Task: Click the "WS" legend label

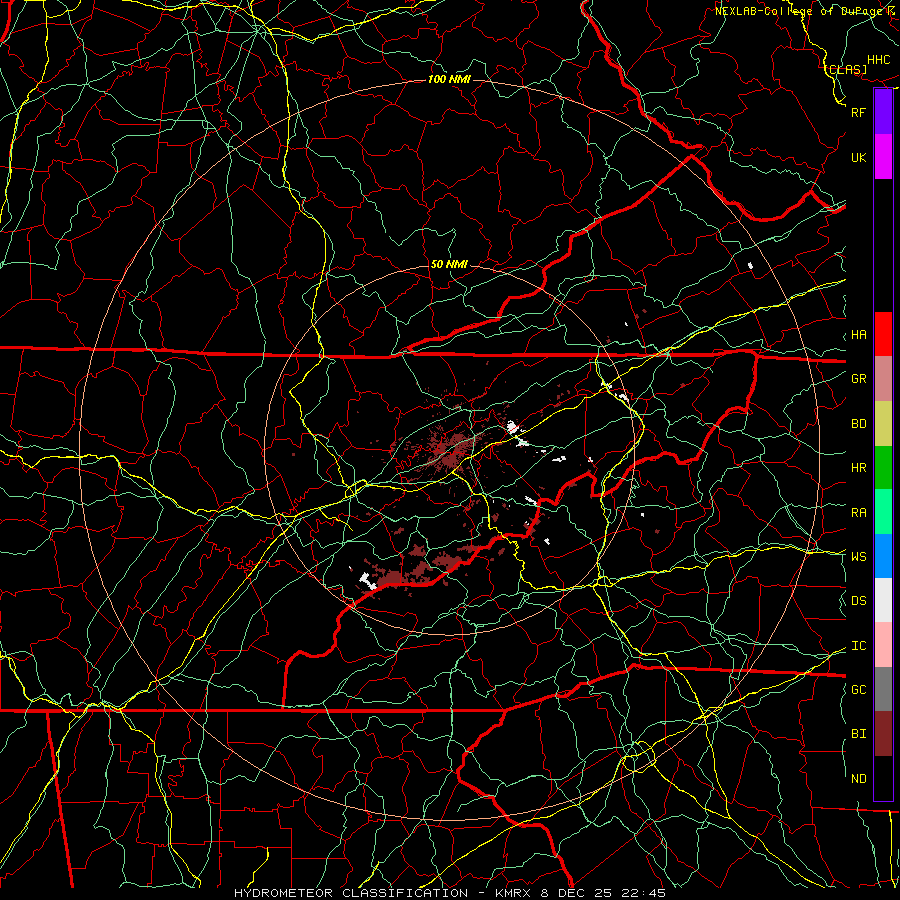Action: (x=858, y=556)
